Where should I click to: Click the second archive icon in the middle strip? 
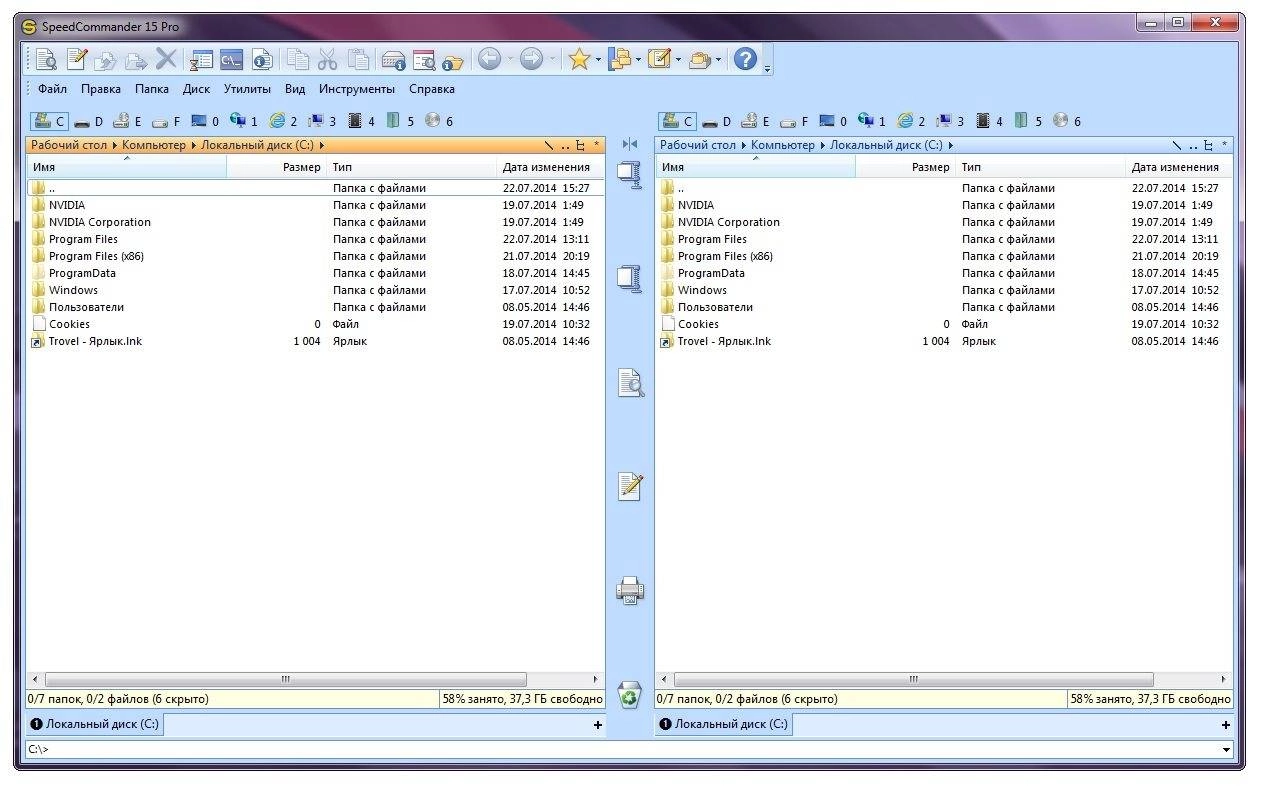629,277
